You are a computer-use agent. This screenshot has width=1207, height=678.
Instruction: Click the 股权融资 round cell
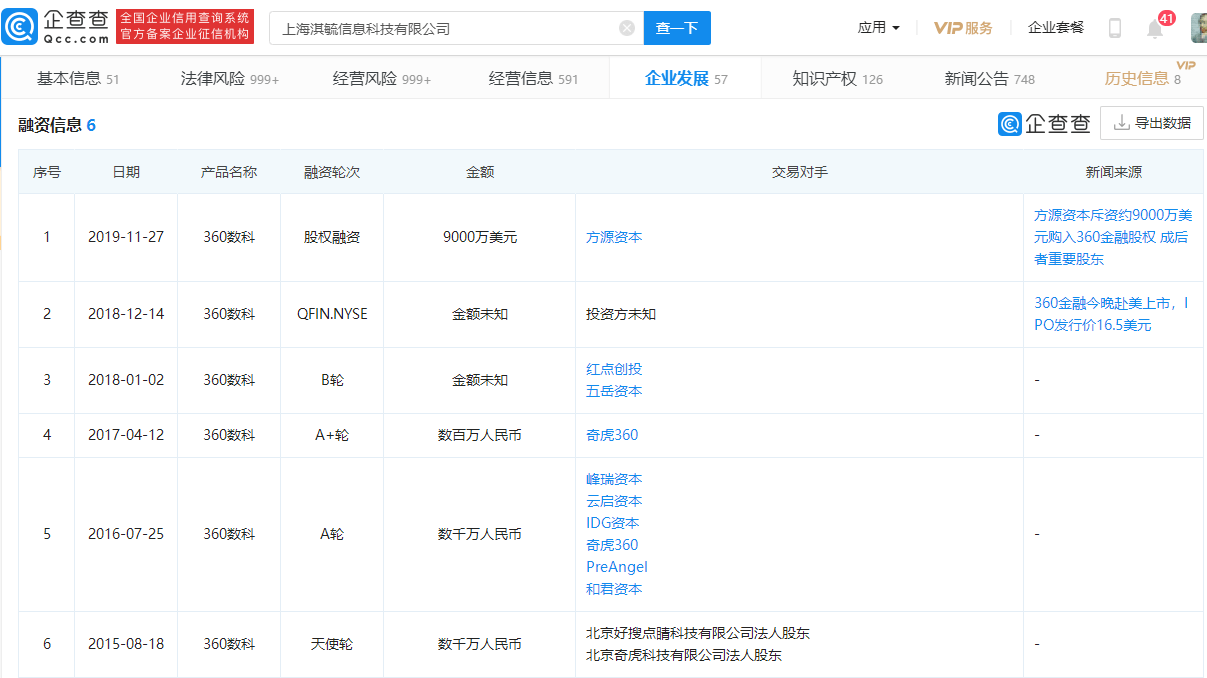(332, 237)
